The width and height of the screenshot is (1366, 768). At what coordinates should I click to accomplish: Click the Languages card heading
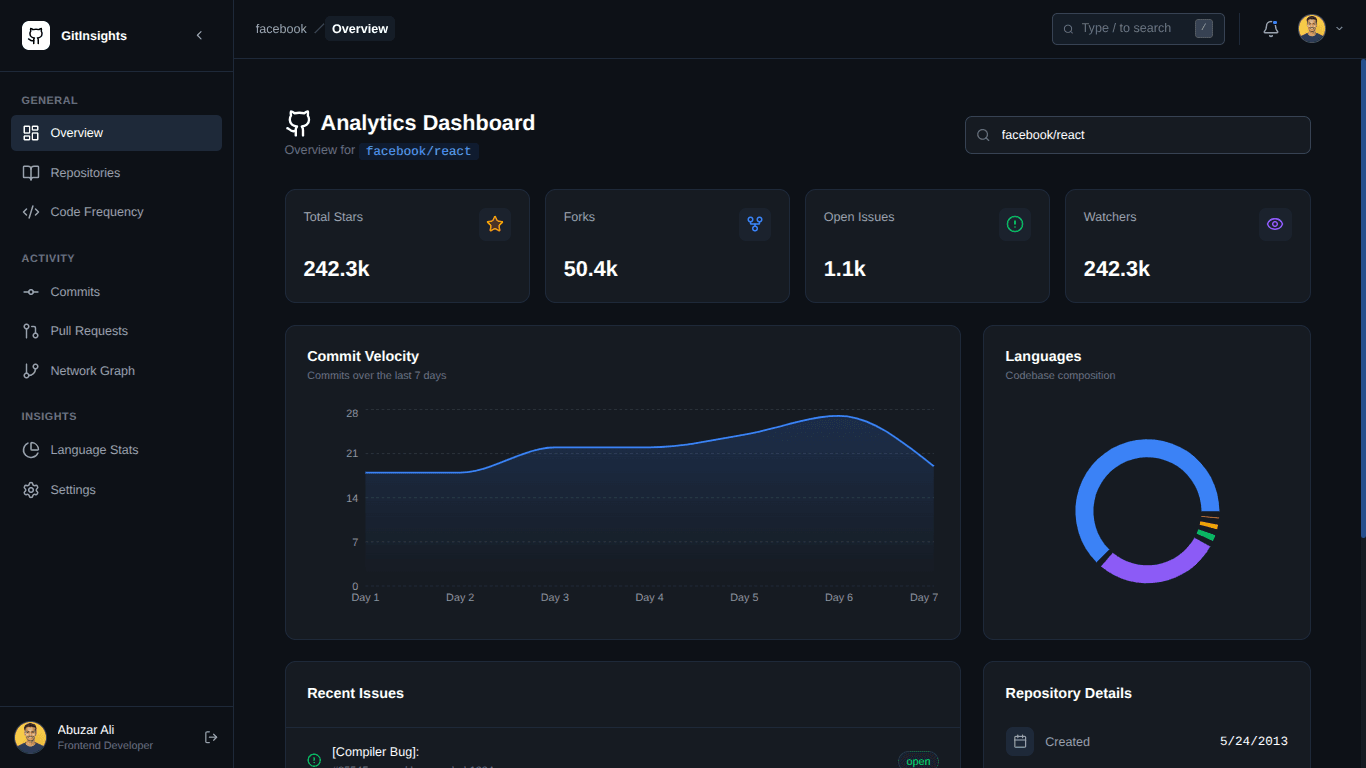(1043, 356)
